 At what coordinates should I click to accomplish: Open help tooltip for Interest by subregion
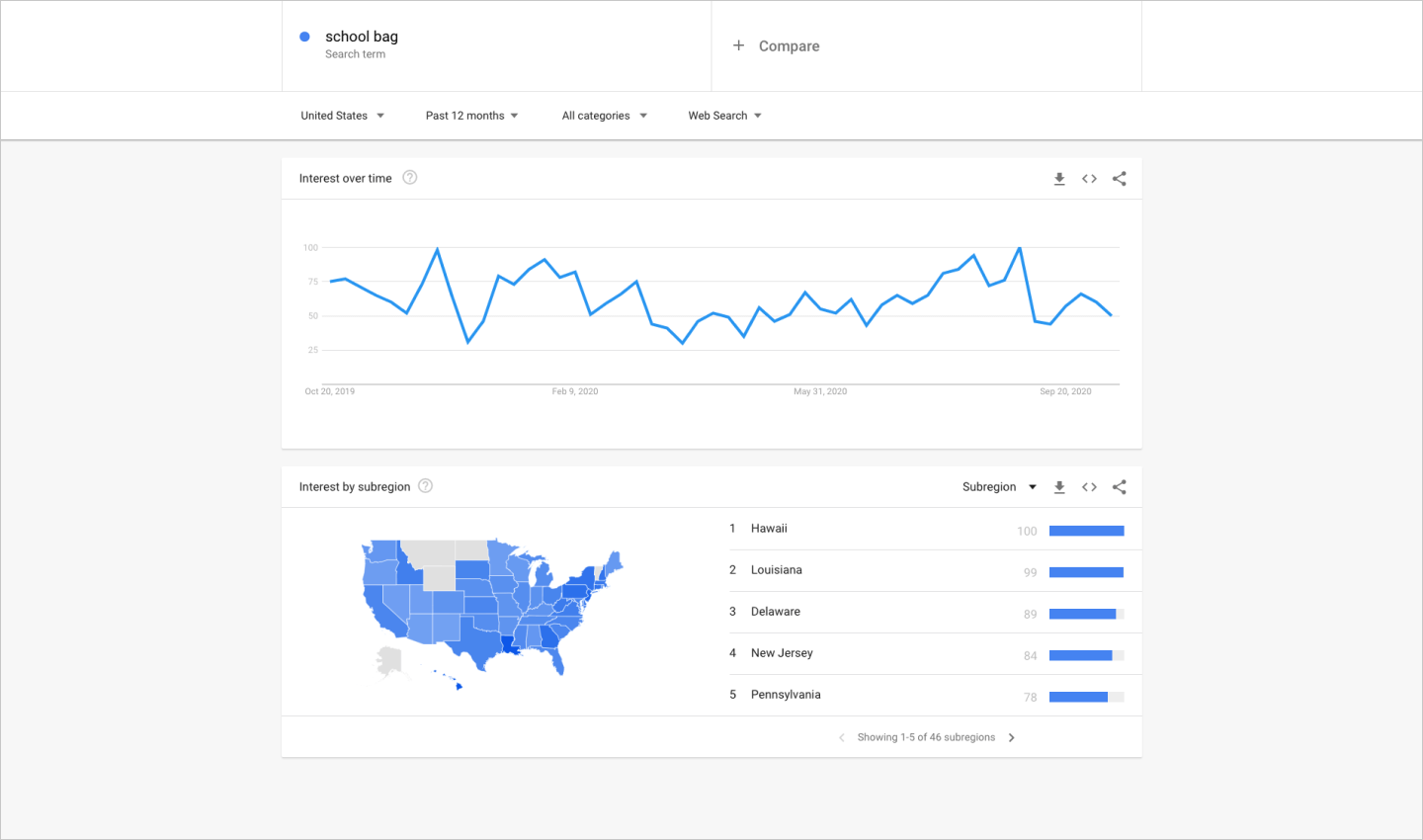click(425, 485)
